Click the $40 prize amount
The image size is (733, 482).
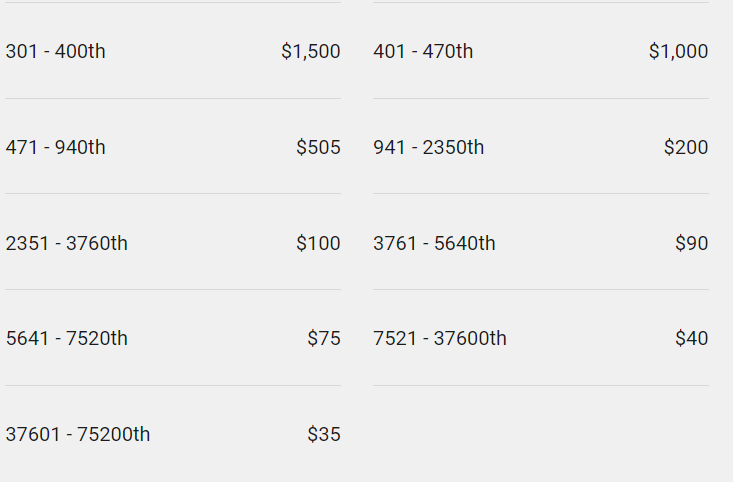(x=692, y=338)
